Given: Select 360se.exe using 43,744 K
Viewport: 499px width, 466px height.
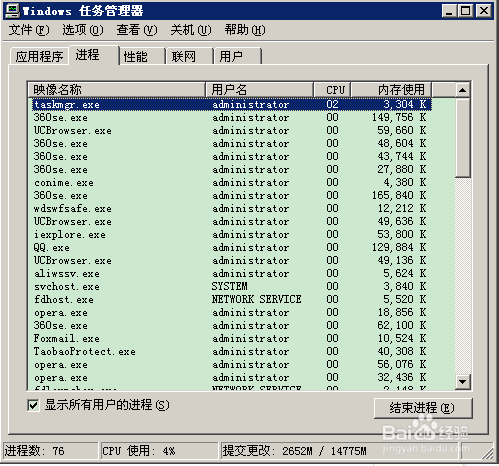Looking at the screenshot, I should [x=232, y=156].
